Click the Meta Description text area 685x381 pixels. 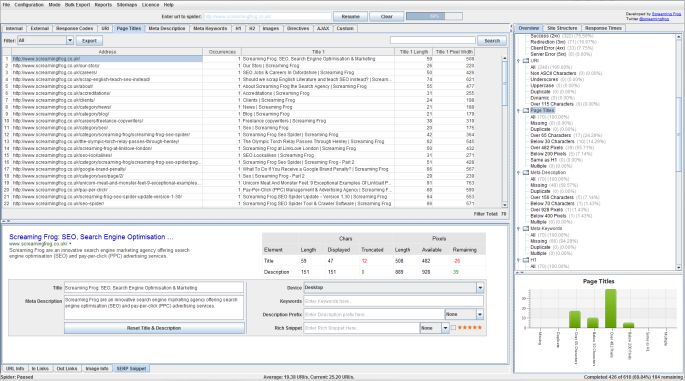coord(154,308)
